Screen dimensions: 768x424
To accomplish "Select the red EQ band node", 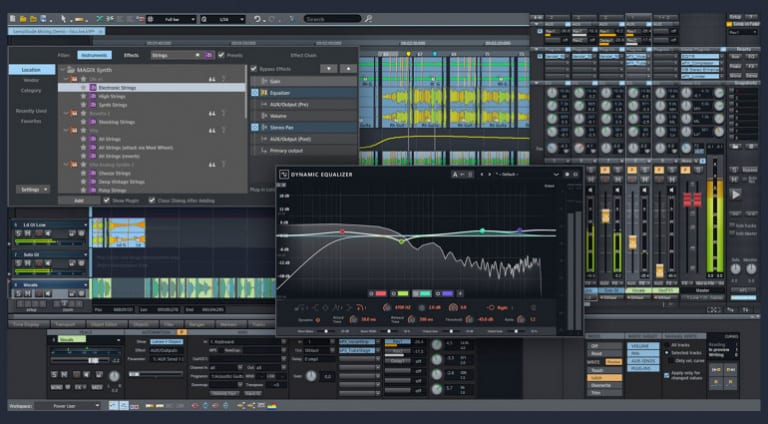I will tap(341, 231).
